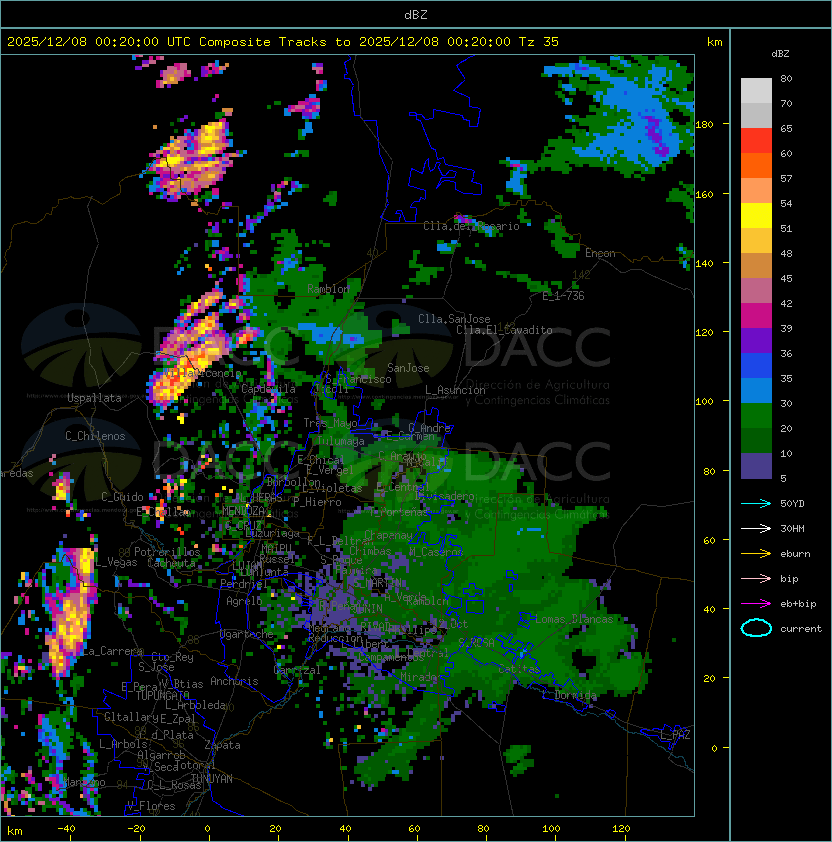Screen dimensions: 832x842
Task: Click the '180' tick on the vertical km axis
Action: click(704, 125)
